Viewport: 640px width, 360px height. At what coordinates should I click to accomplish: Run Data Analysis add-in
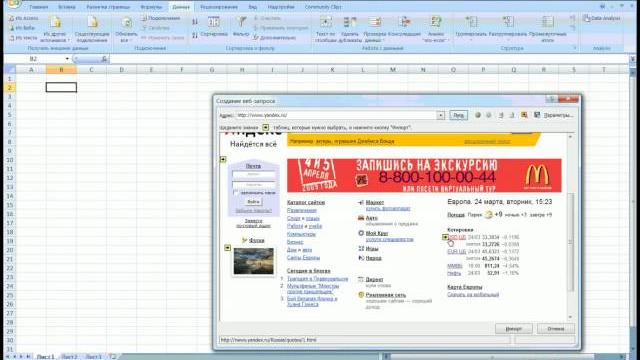coord(602,18)
